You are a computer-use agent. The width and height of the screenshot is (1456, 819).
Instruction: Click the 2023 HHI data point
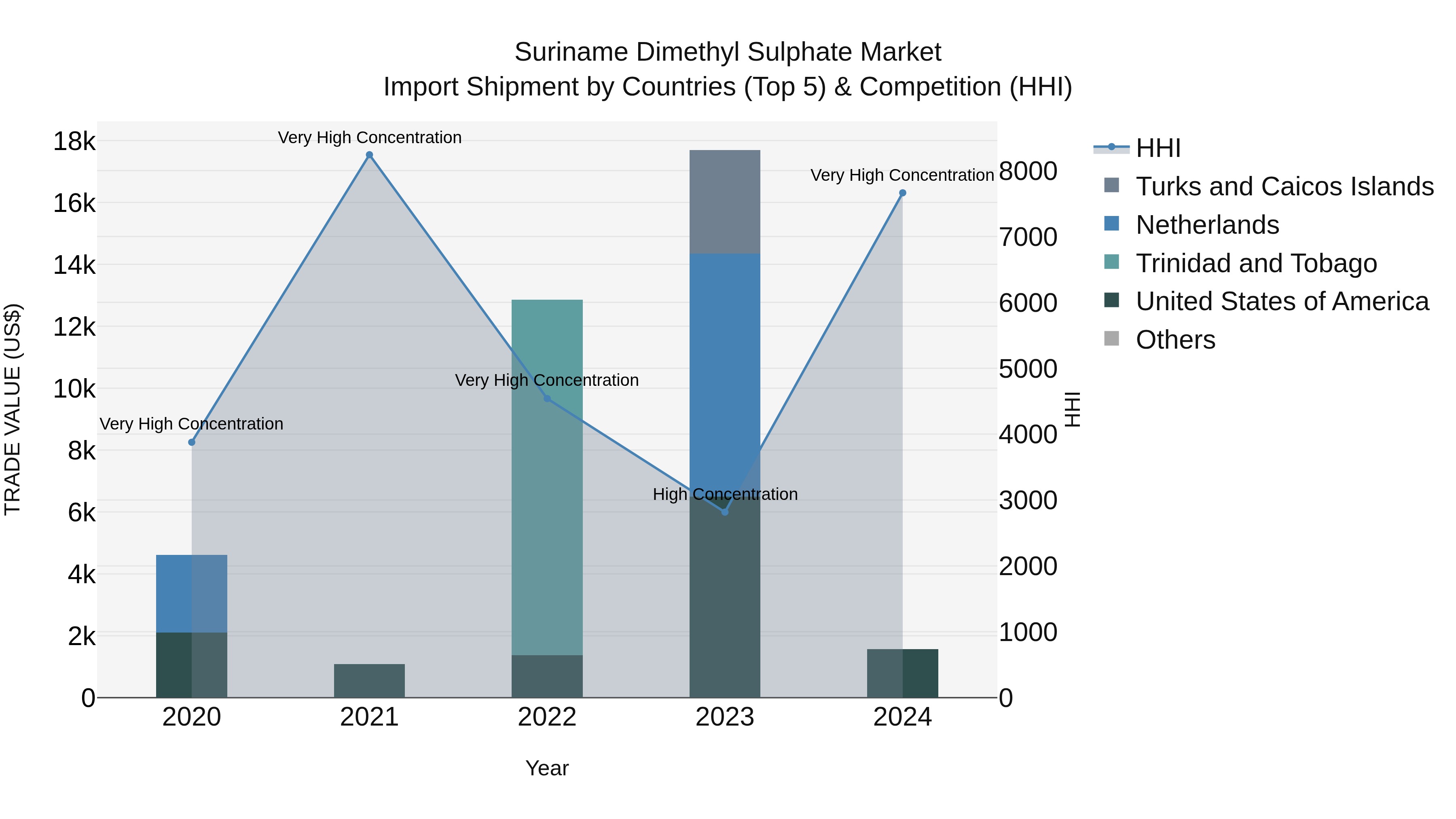[725, 512]
